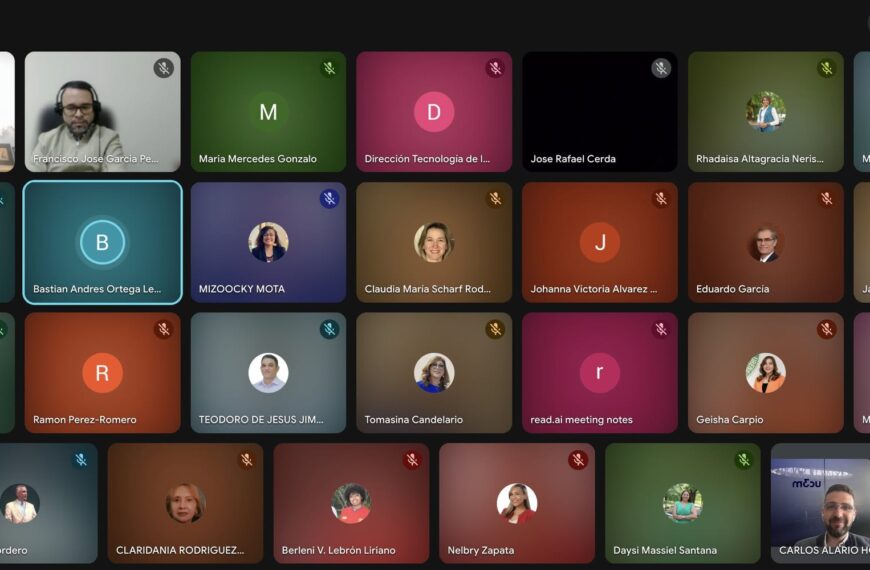Click muted mic icon on Daysi Massiel Santana tile

tap(744, 460)
